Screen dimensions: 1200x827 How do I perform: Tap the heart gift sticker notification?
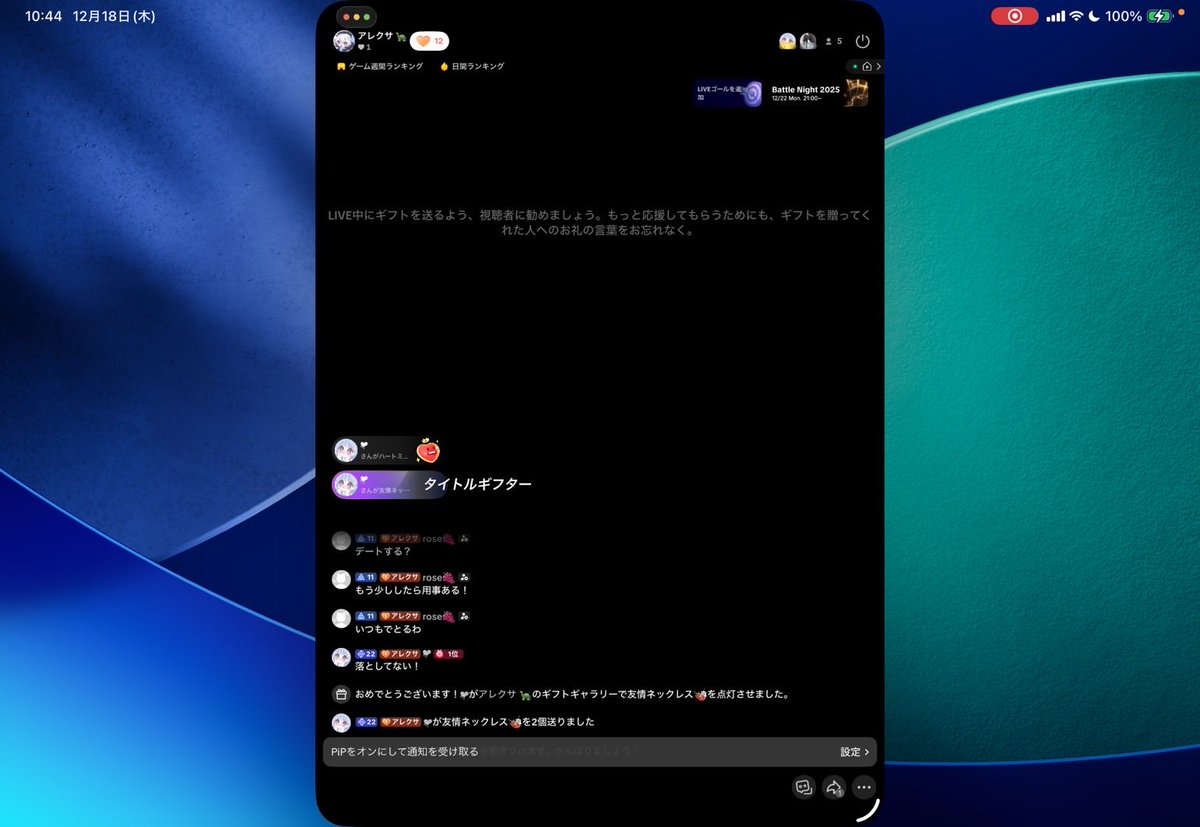(428, 452)
